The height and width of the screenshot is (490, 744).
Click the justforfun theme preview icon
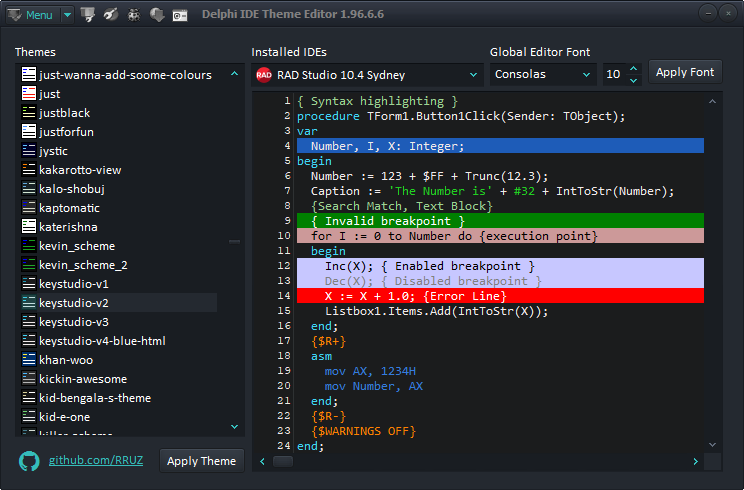click(x=29, y=131)
